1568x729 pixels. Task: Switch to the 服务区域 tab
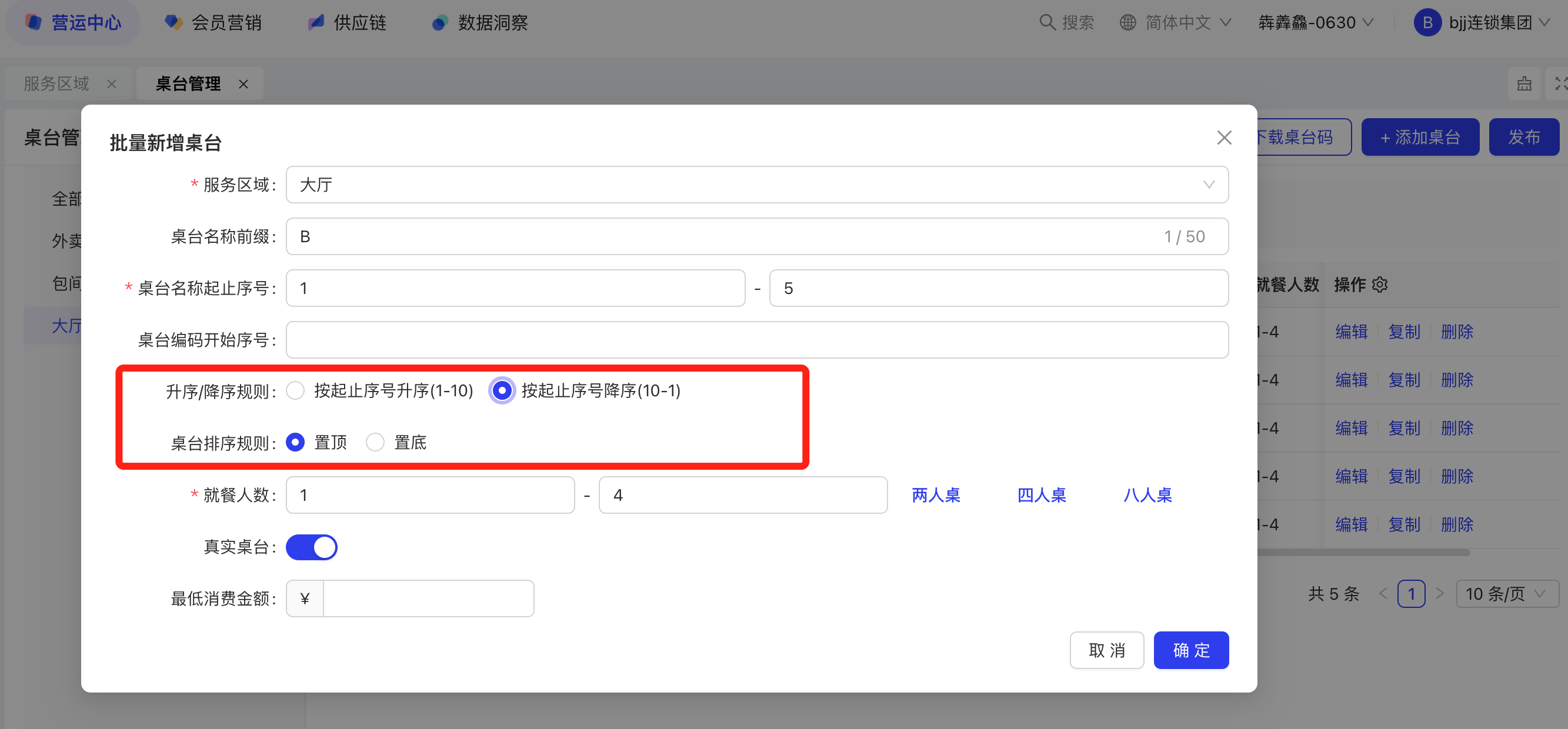tap(56, 84)
